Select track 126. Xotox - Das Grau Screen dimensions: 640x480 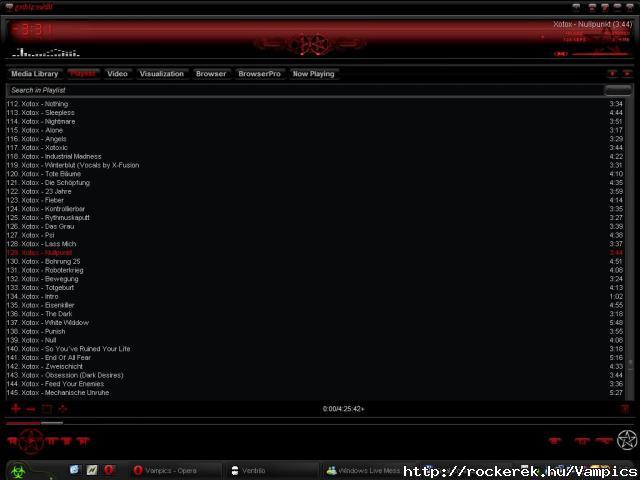[x=314, y=227]
